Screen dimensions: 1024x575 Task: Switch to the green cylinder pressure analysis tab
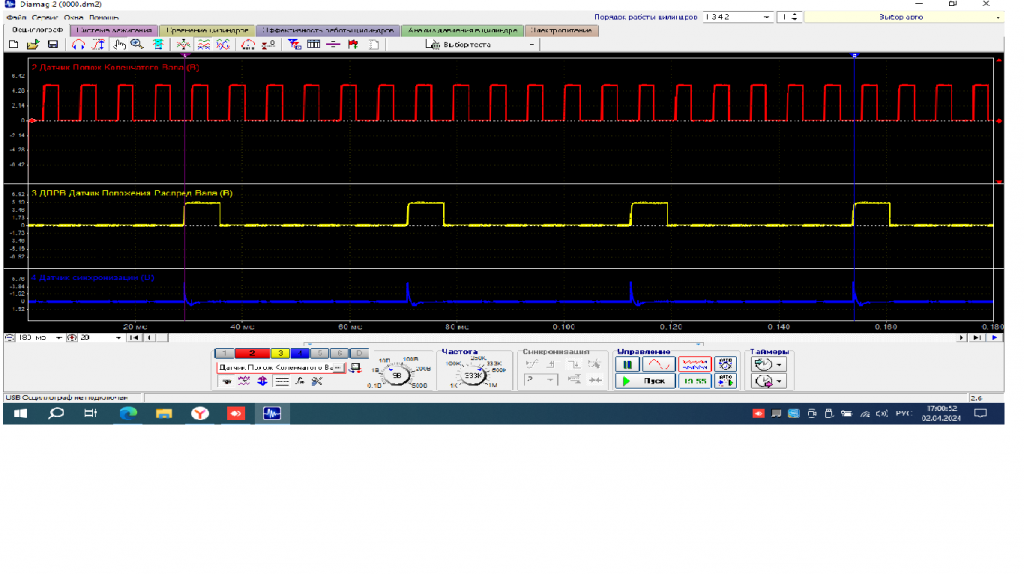[462, 30]
